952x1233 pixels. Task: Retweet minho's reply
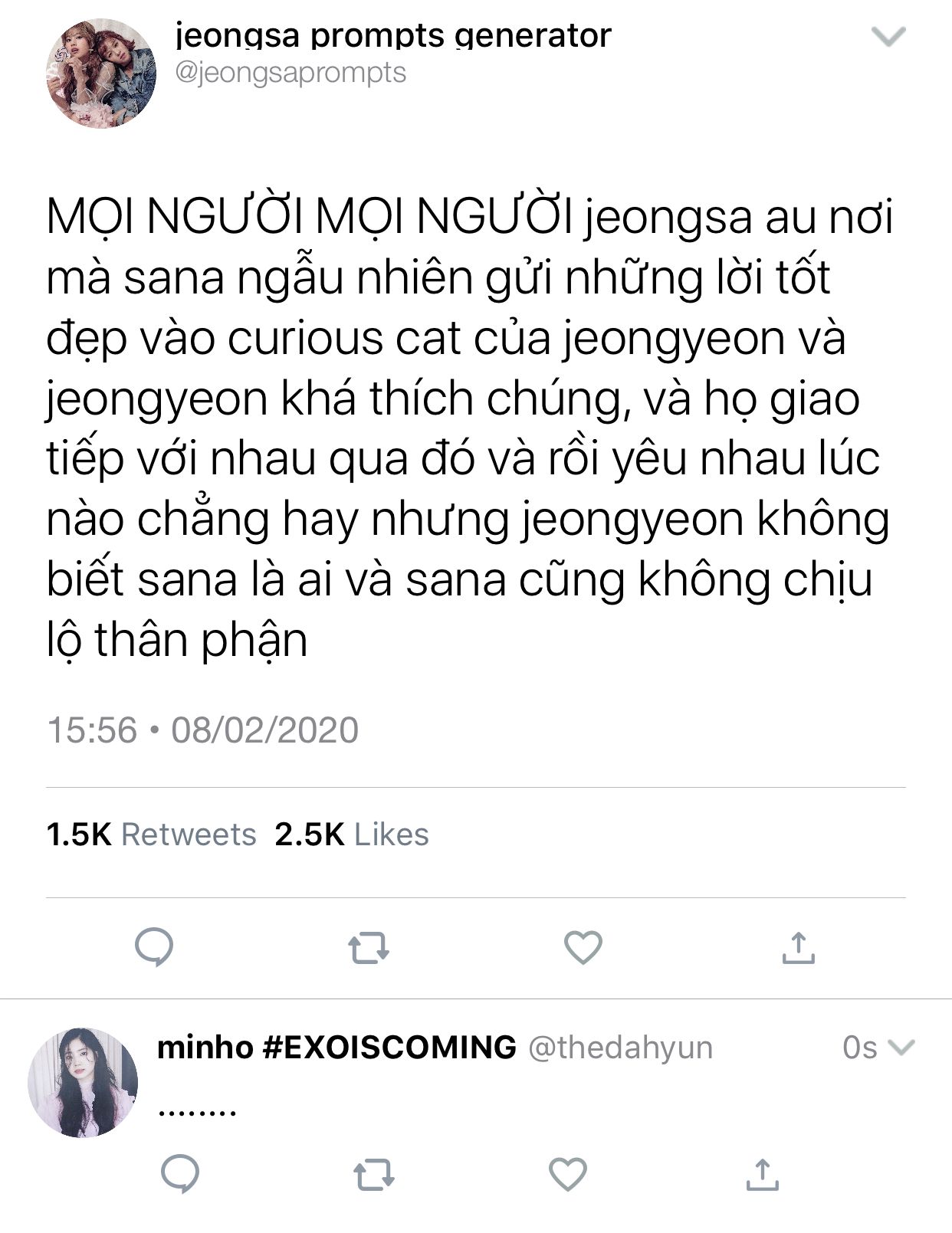(374, 1174)
